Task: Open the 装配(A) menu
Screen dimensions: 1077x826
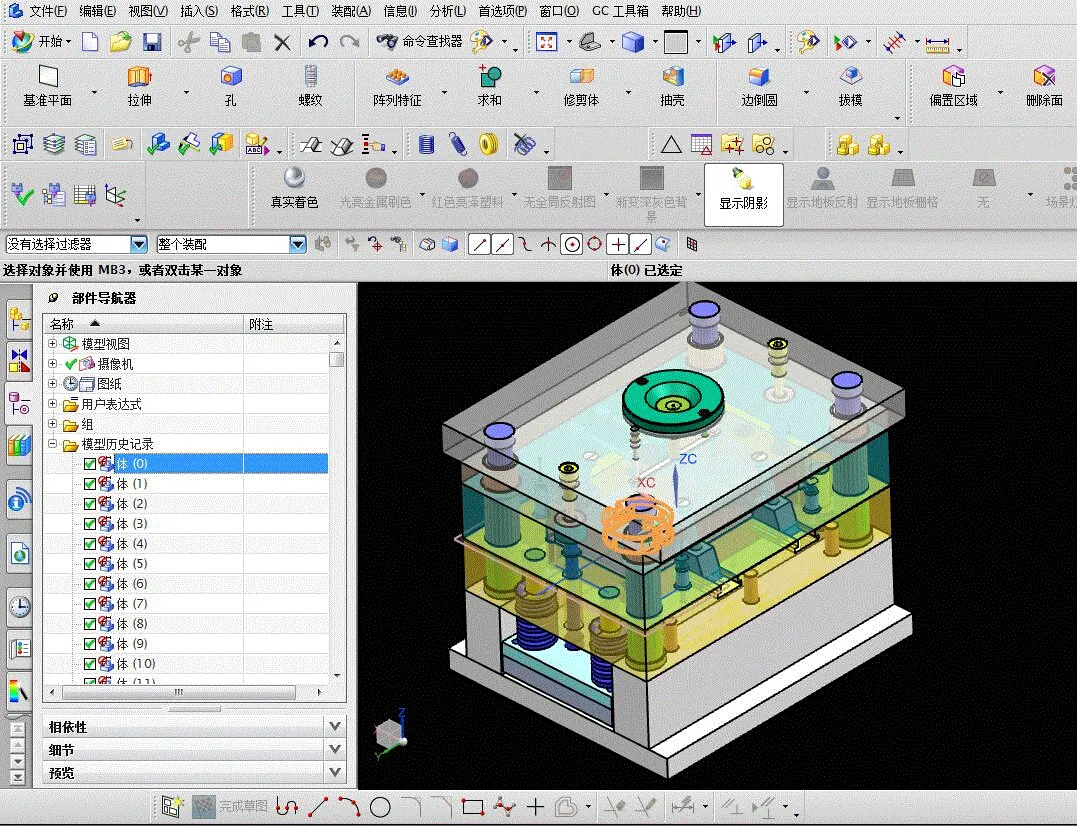Action: 351,11
